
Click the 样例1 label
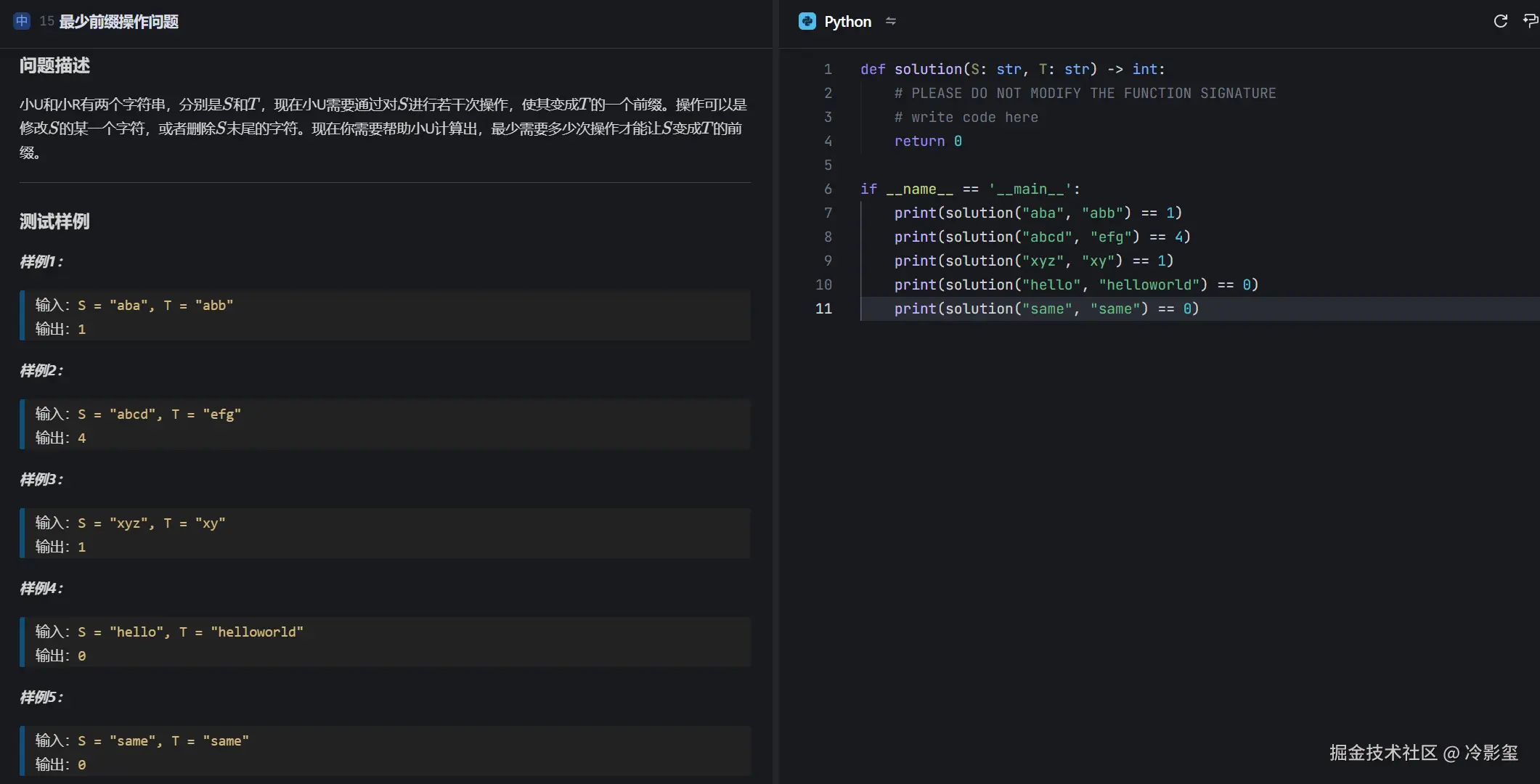41,262
